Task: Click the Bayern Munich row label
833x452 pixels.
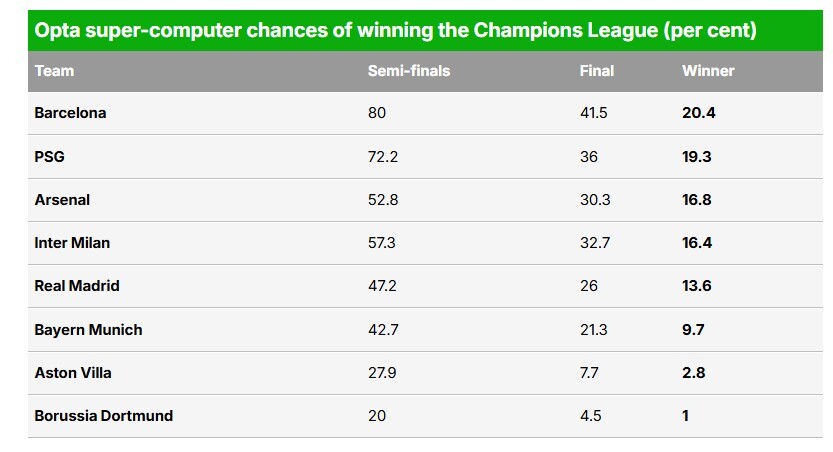Action: [88, 330]
